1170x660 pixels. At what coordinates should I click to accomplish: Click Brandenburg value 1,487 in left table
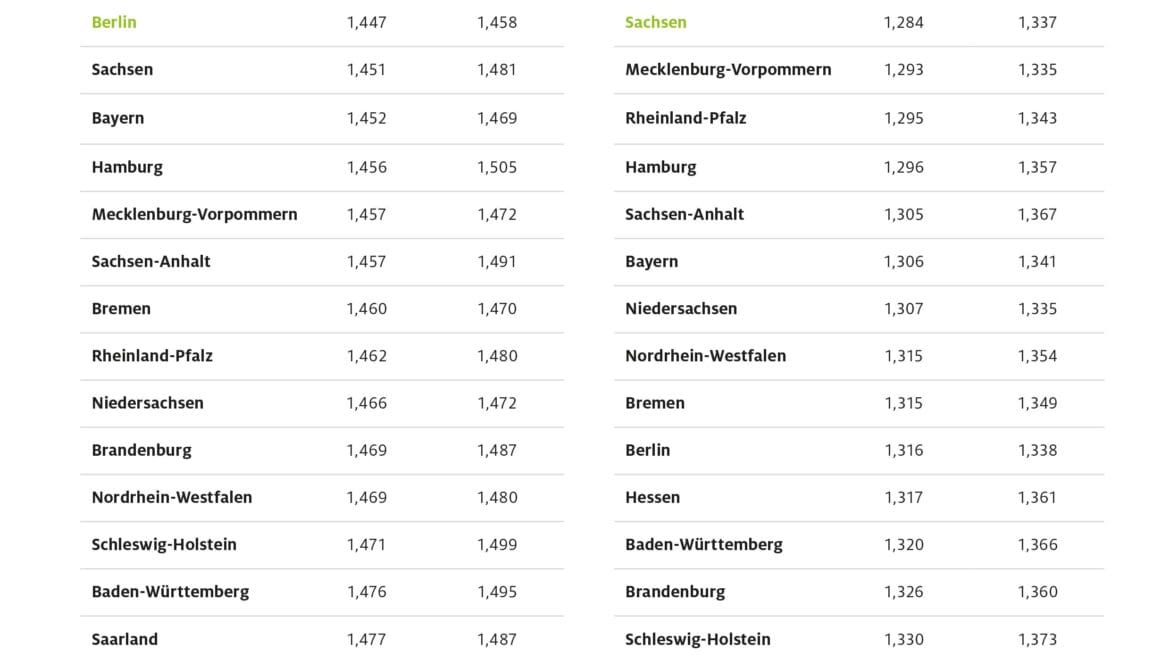pyautogui.click(x=497, y=450)
